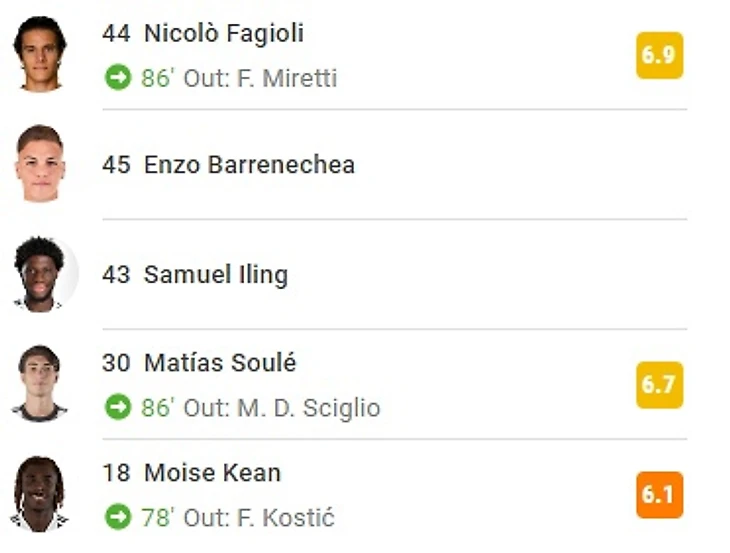
Task: Click shirt number 45 beside Barrenechea
Action: tap(116, 164)
